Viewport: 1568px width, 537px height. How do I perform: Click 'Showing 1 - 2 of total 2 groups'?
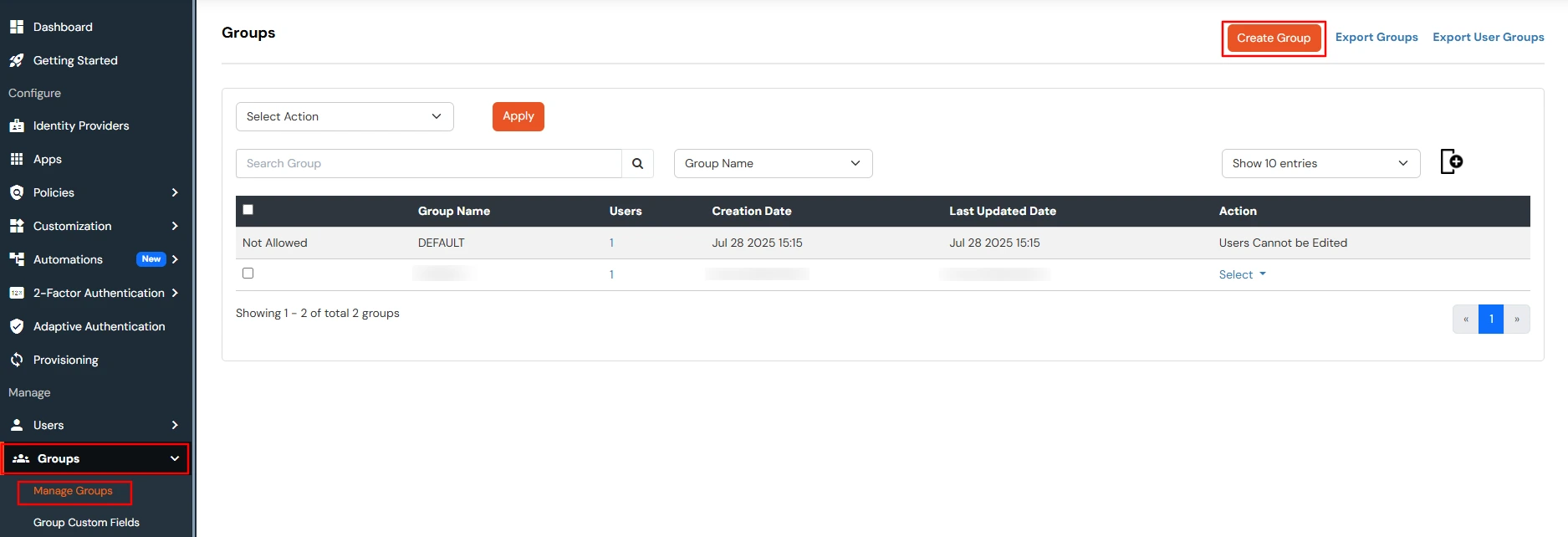pos(318,313)
